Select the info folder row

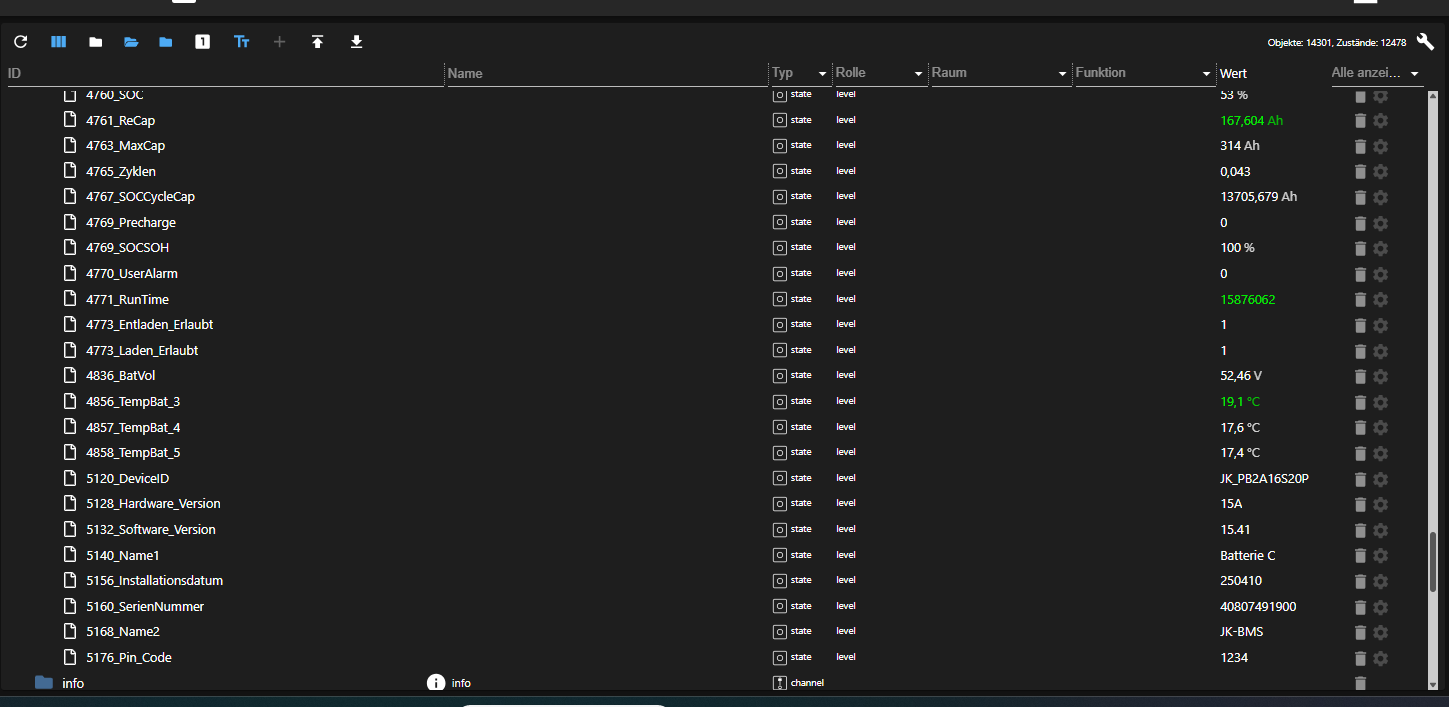73,683
